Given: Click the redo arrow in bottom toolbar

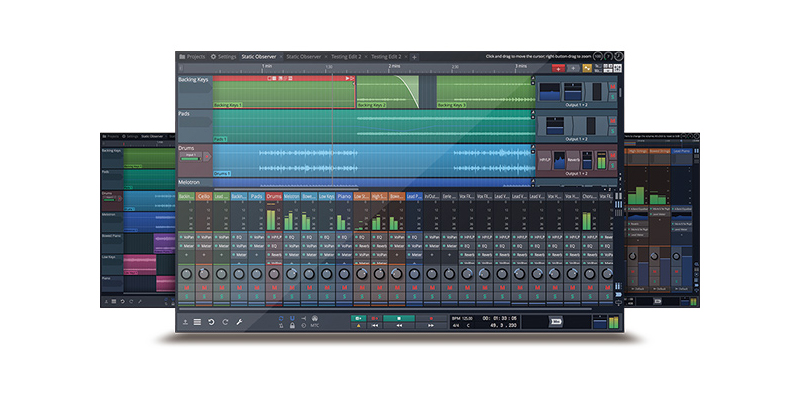Looking at the screenshot, I should coord(226,322).
